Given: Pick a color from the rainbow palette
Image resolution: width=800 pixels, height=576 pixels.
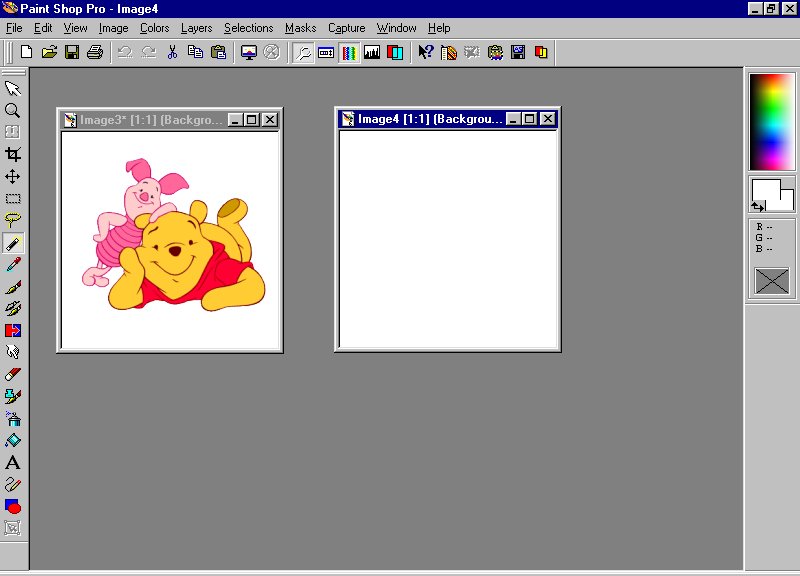Looking at the screenshot, I should [x=771, y=120].
